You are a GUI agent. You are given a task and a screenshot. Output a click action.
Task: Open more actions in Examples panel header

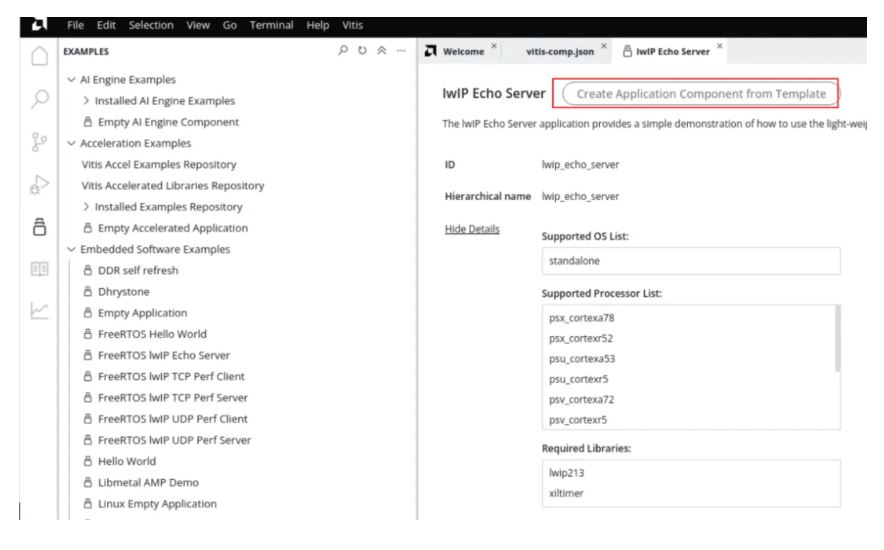coord(401,50)
